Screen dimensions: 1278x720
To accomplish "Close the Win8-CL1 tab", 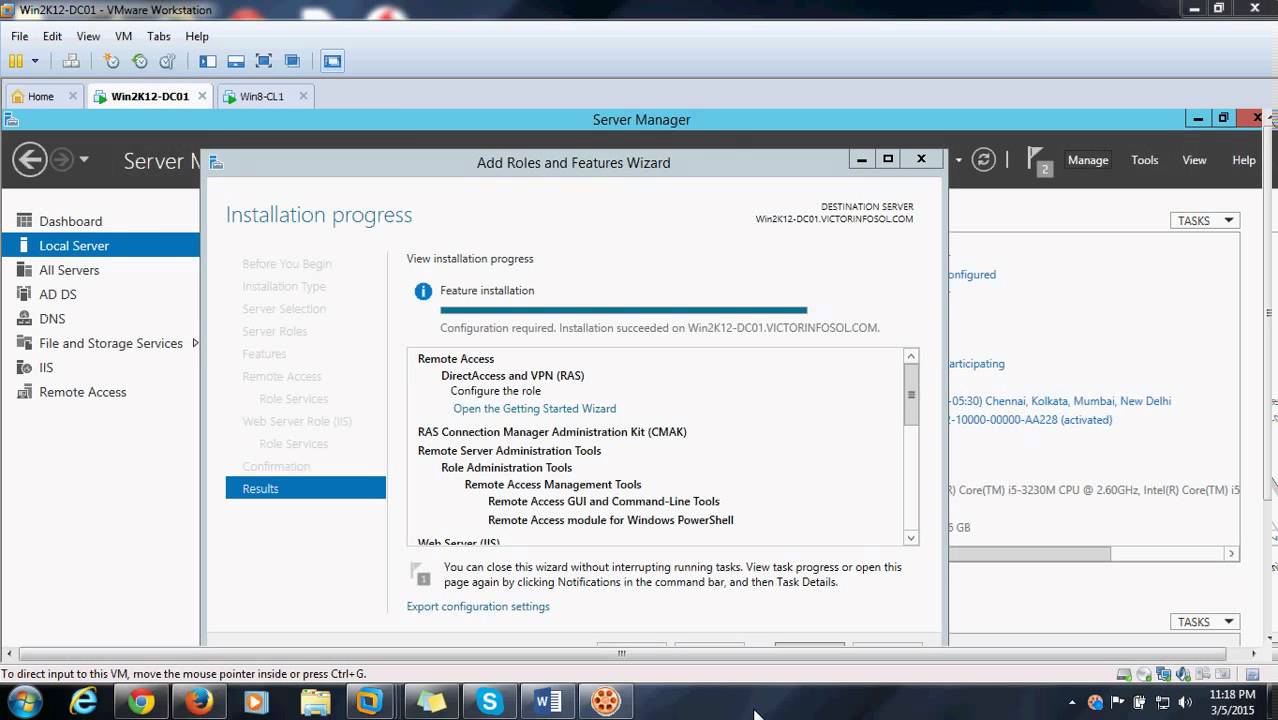I will pyautogui.click(x=303, y=96).
